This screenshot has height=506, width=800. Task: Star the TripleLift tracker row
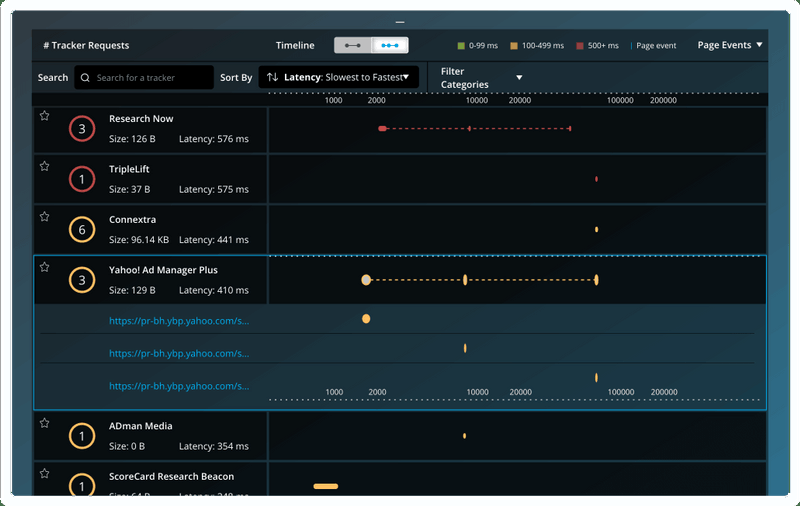click(x=44, y=166)
